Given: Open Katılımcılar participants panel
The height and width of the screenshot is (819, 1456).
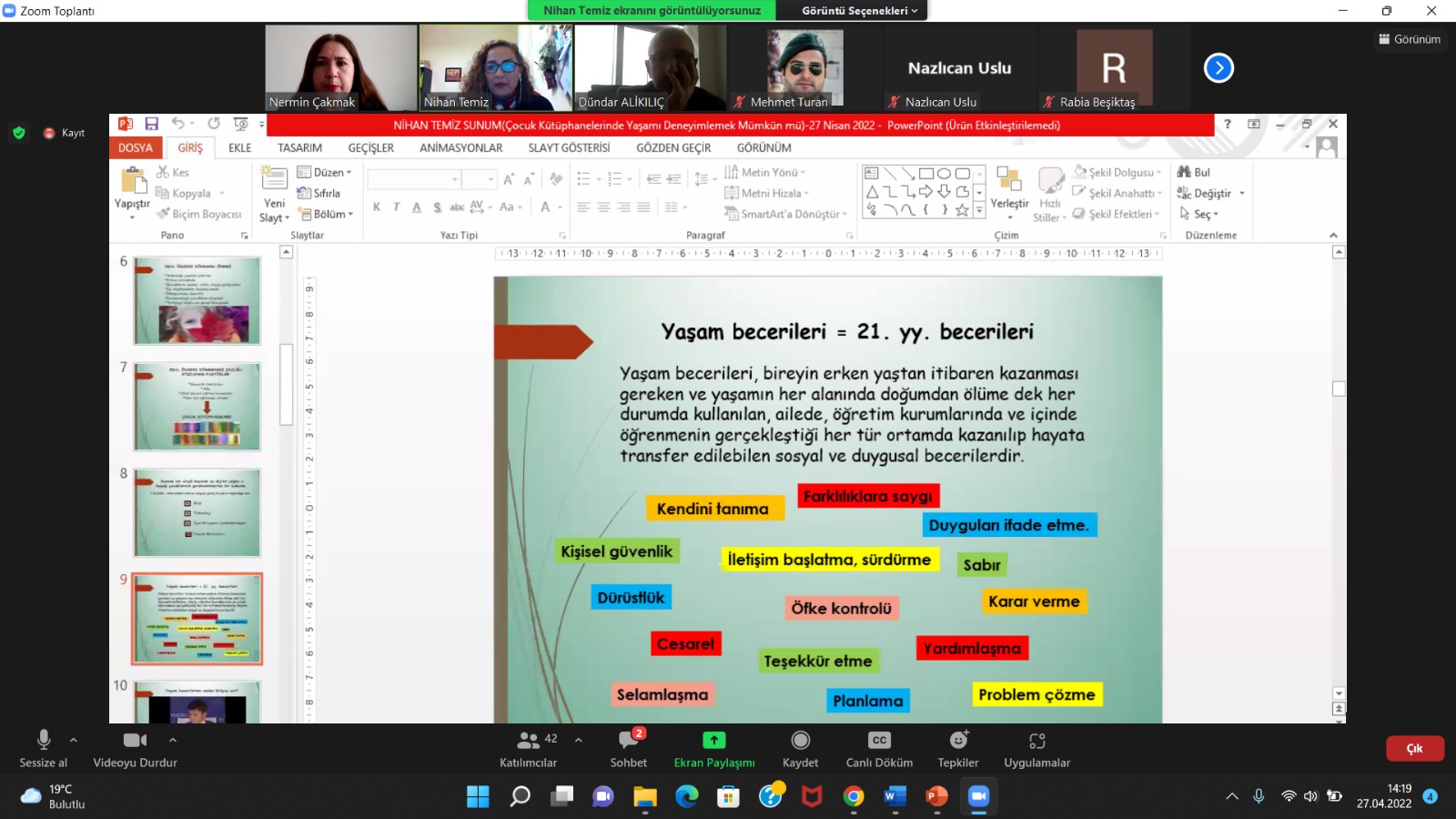Looking at the screenshot, I should click(528, 748).
